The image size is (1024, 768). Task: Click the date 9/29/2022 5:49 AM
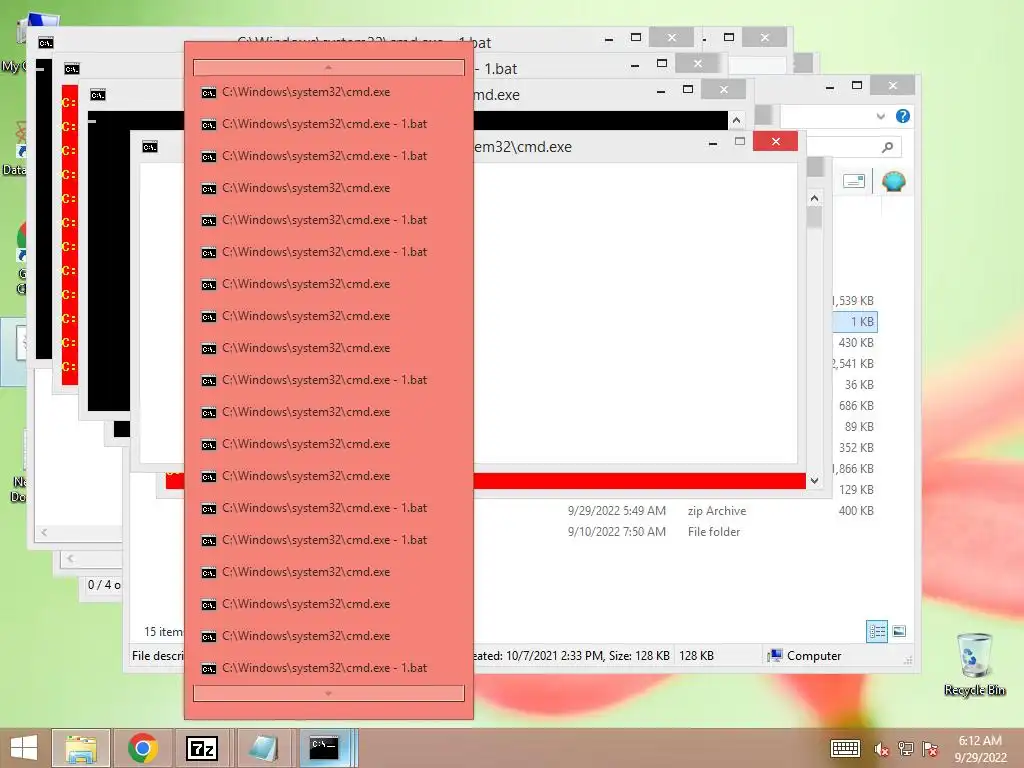tap(616, 511)
